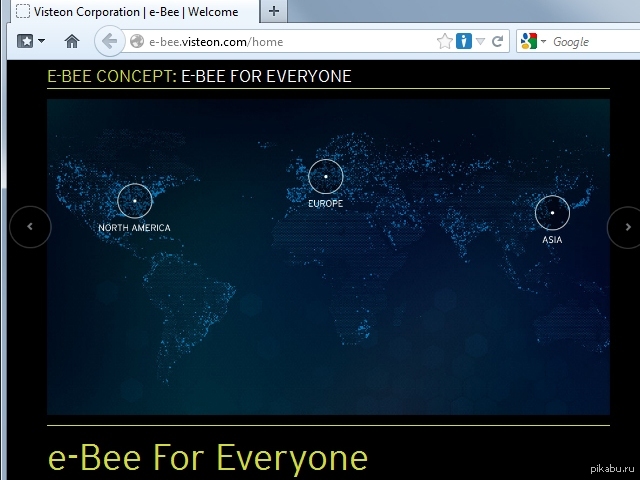Click the bookmarks star toolbar button
This screenshot has height=480, width=640.
25,41
